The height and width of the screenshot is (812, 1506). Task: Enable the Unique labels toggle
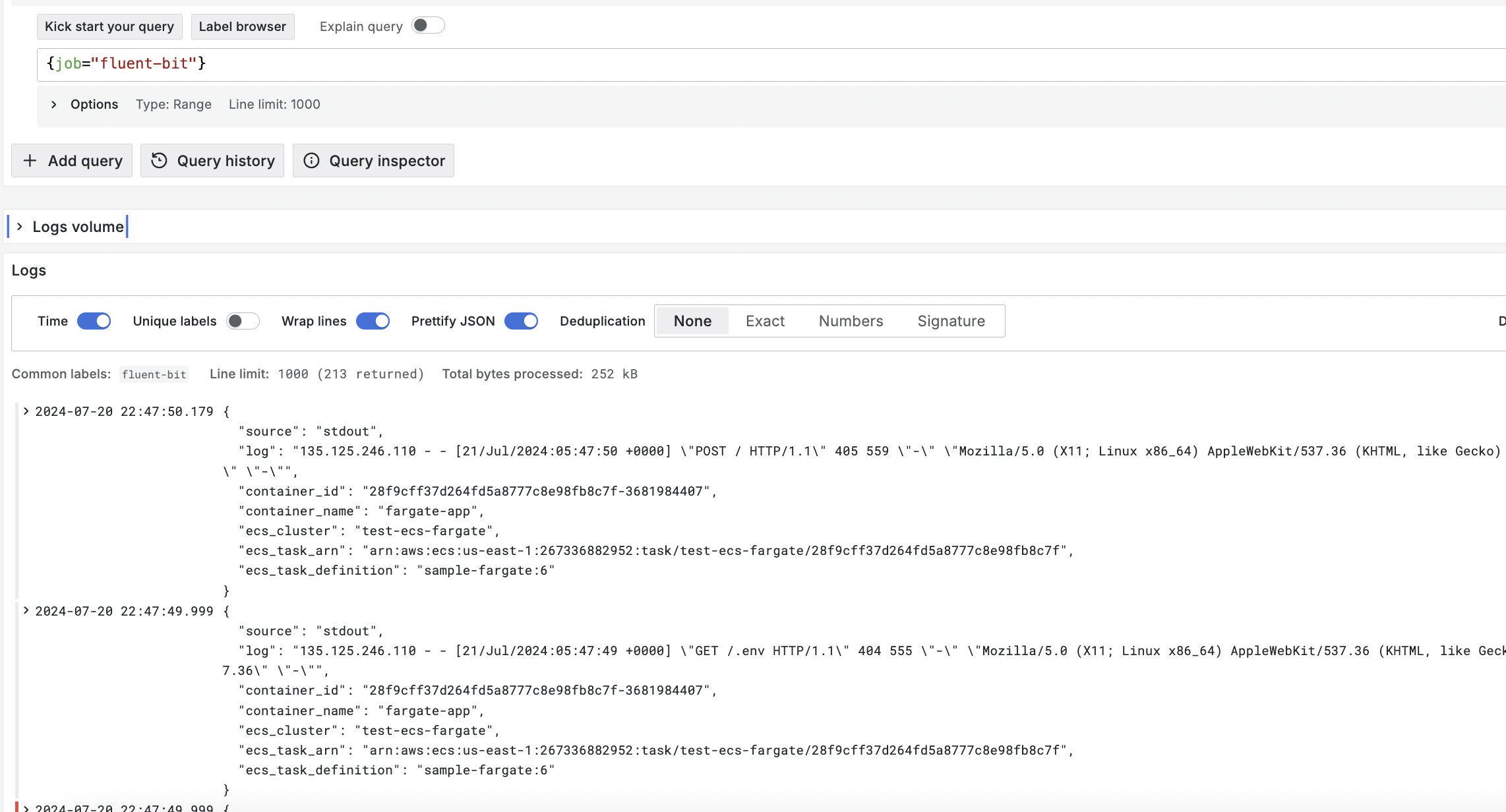tap(242, 321)
